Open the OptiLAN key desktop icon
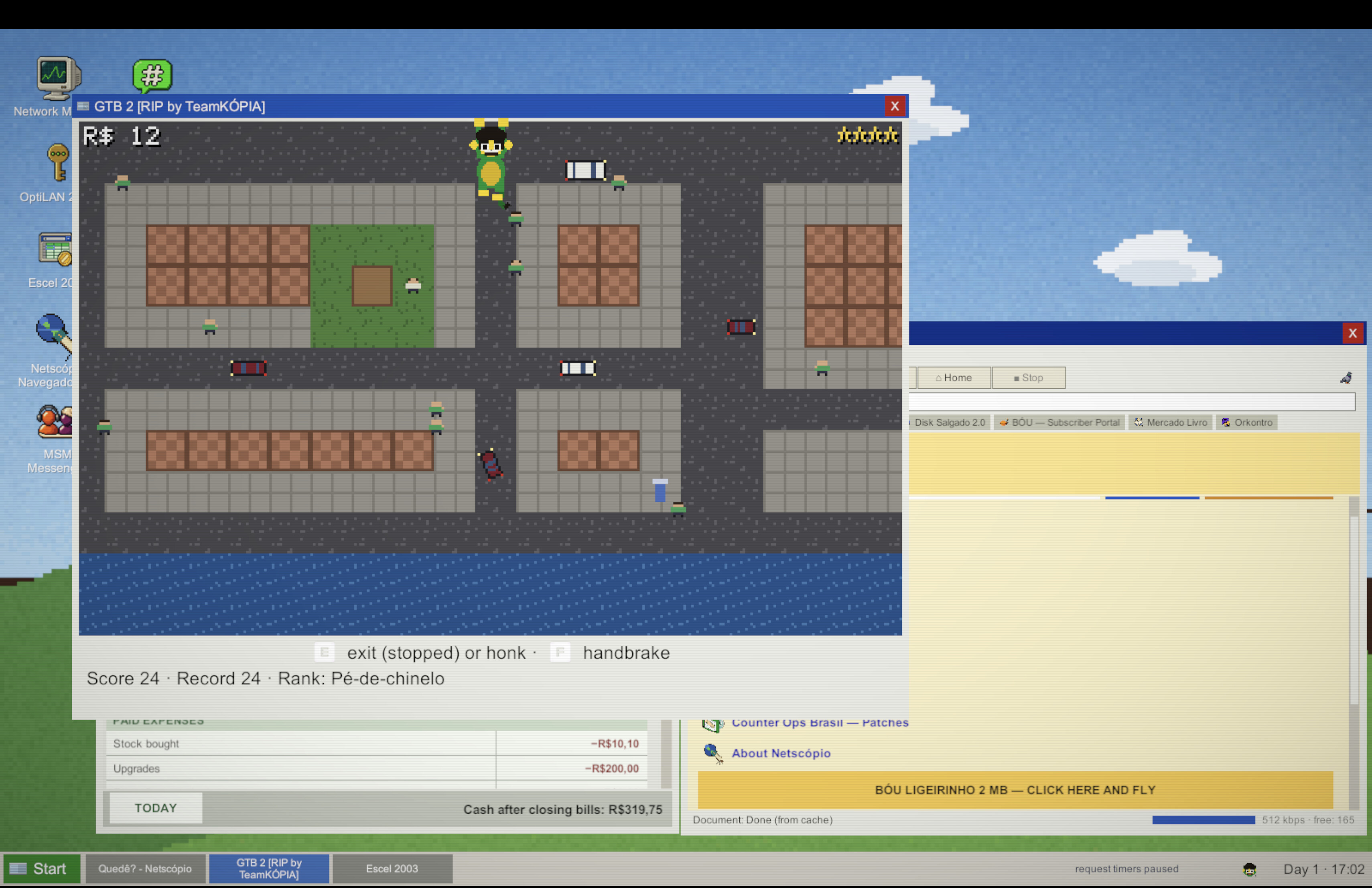Image resolution: width=1372 pixels, height=888 pixels. click(58, 162)
